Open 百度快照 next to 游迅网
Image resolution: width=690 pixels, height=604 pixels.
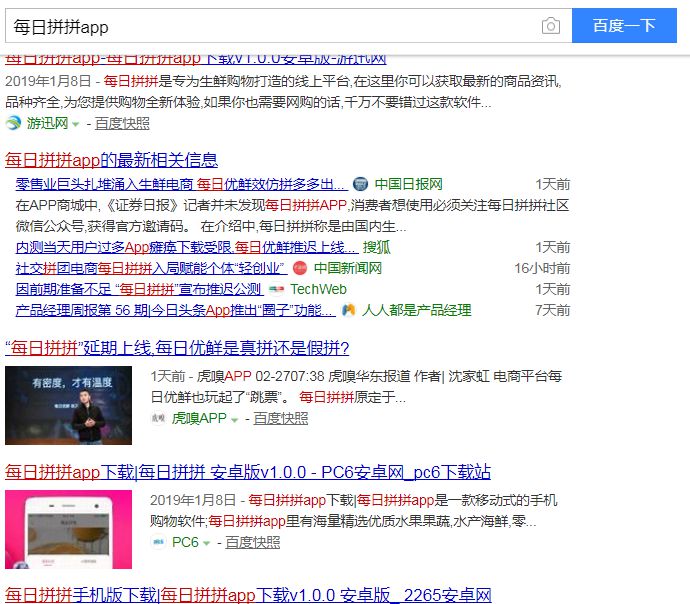point(122,123)
